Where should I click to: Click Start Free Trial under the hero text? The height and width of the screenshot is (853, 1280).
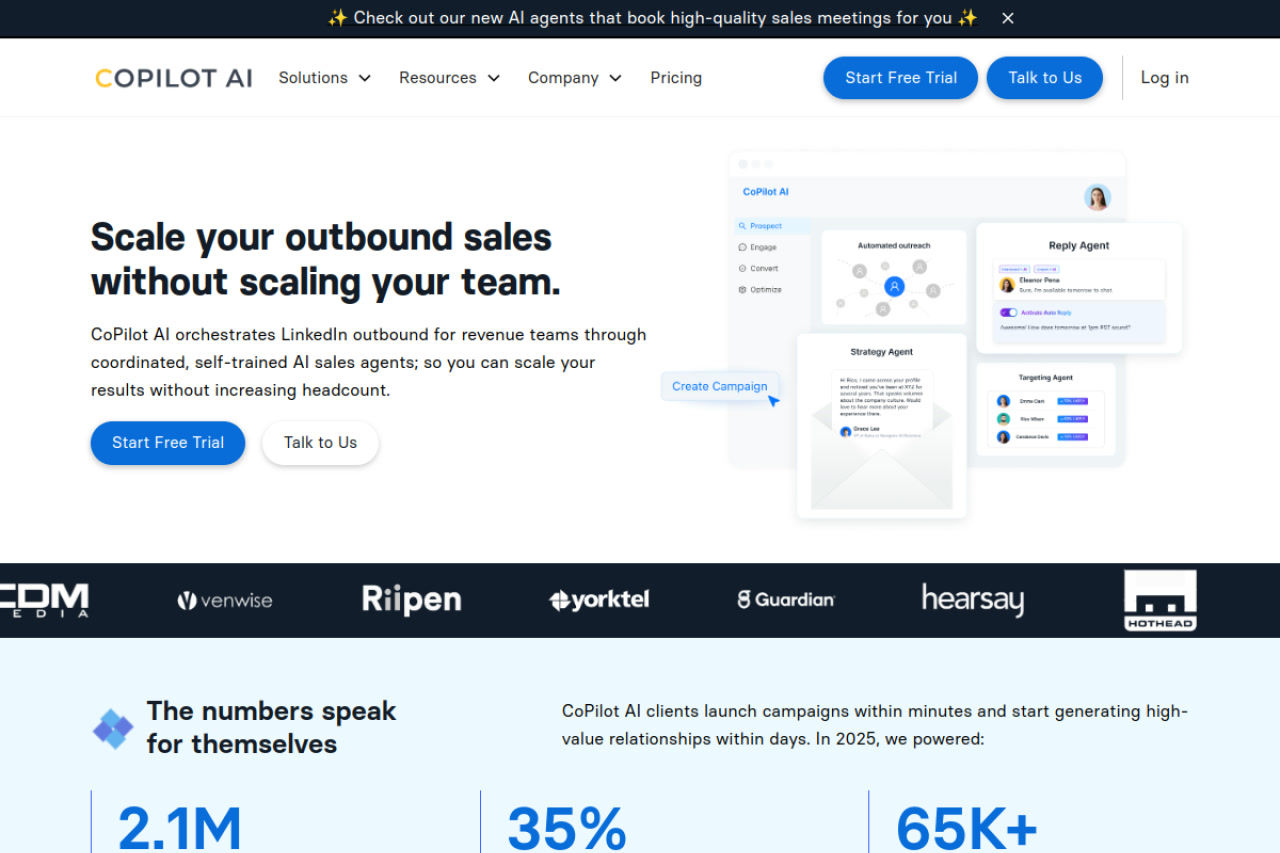pos(168,443)
